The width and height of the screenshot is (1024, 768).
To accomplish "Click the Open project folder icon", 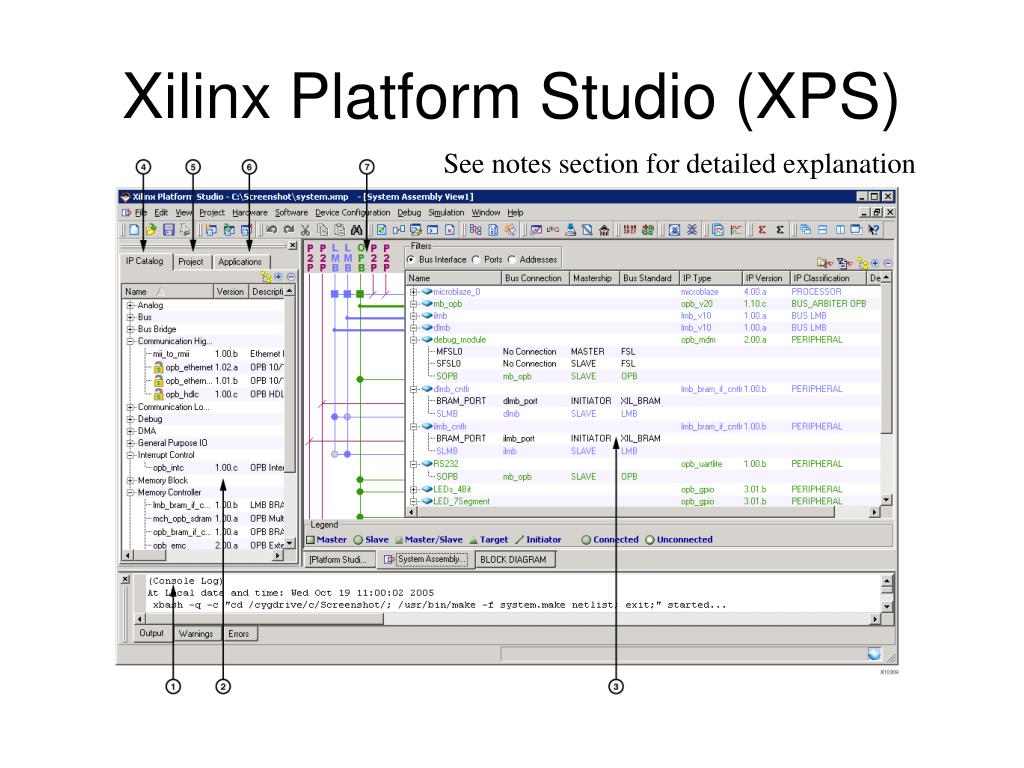I will (x=151, y=230).
